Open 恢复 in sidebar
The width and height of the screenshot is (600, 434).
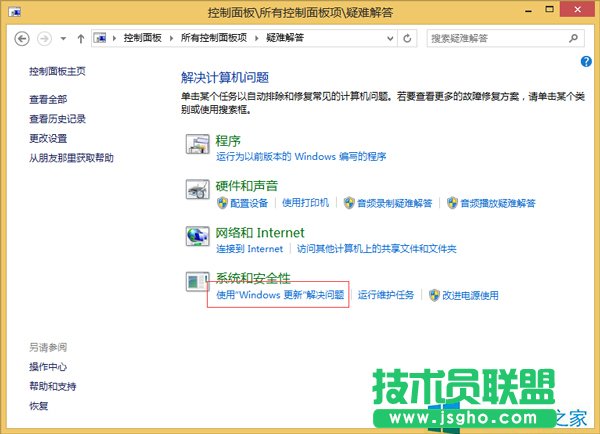coord(39,406)
